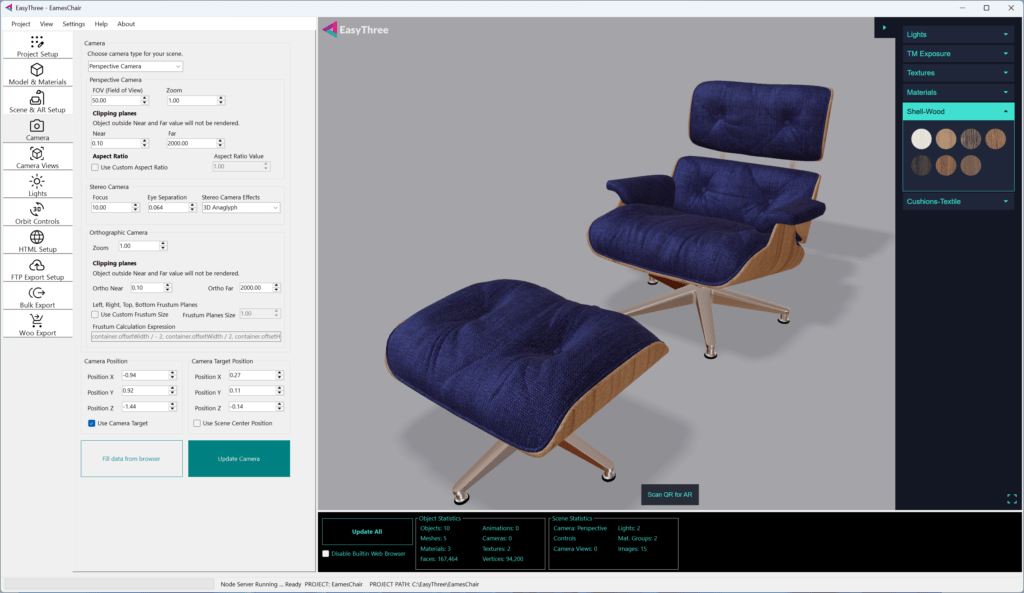This screenshot has height=593, width=1024.
Task: Click the Woo Export cart icon
Action: pyautogui.click(x=37, y=321)
